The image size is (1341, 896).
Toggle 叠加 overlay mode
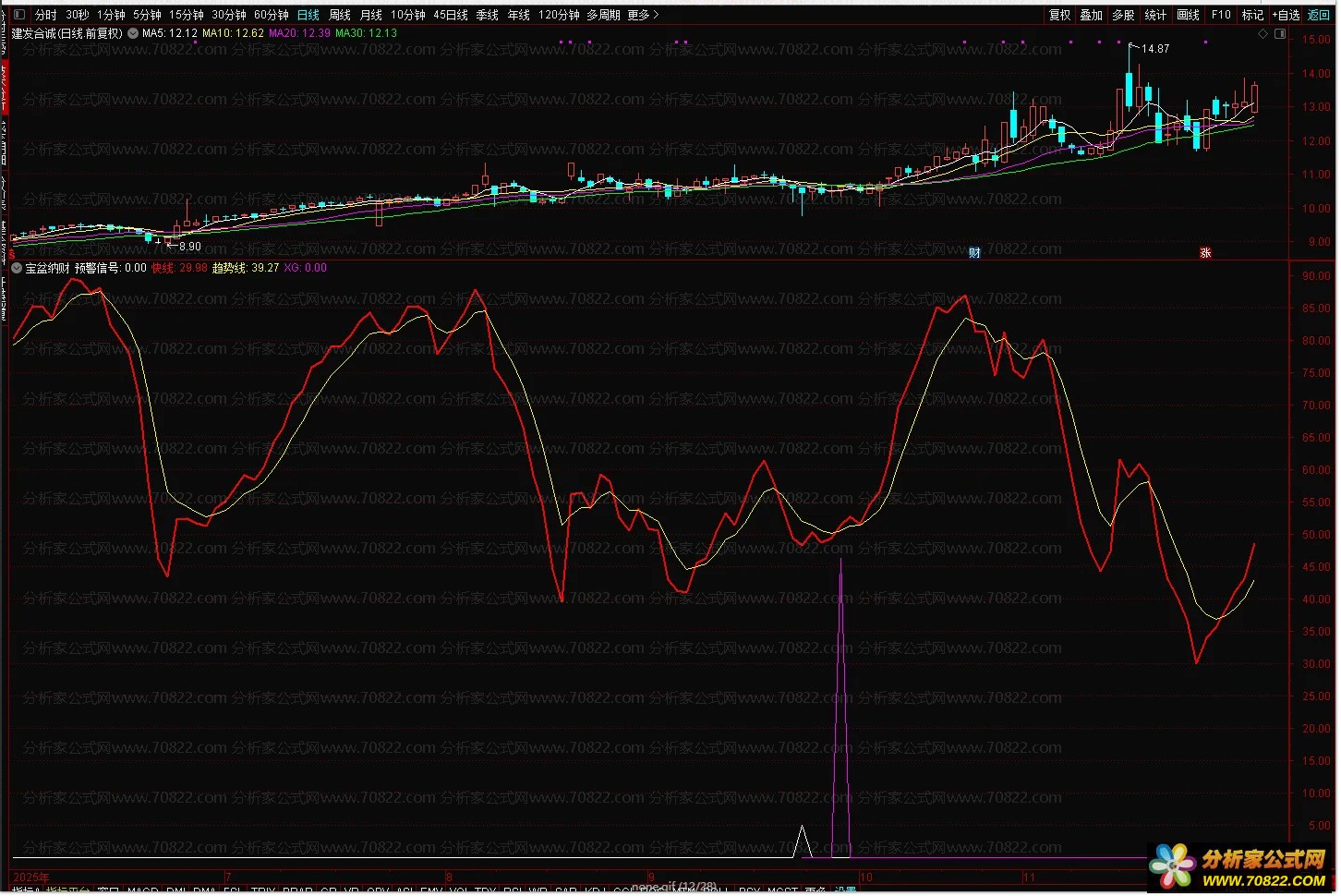click(x=1092, y=15)
